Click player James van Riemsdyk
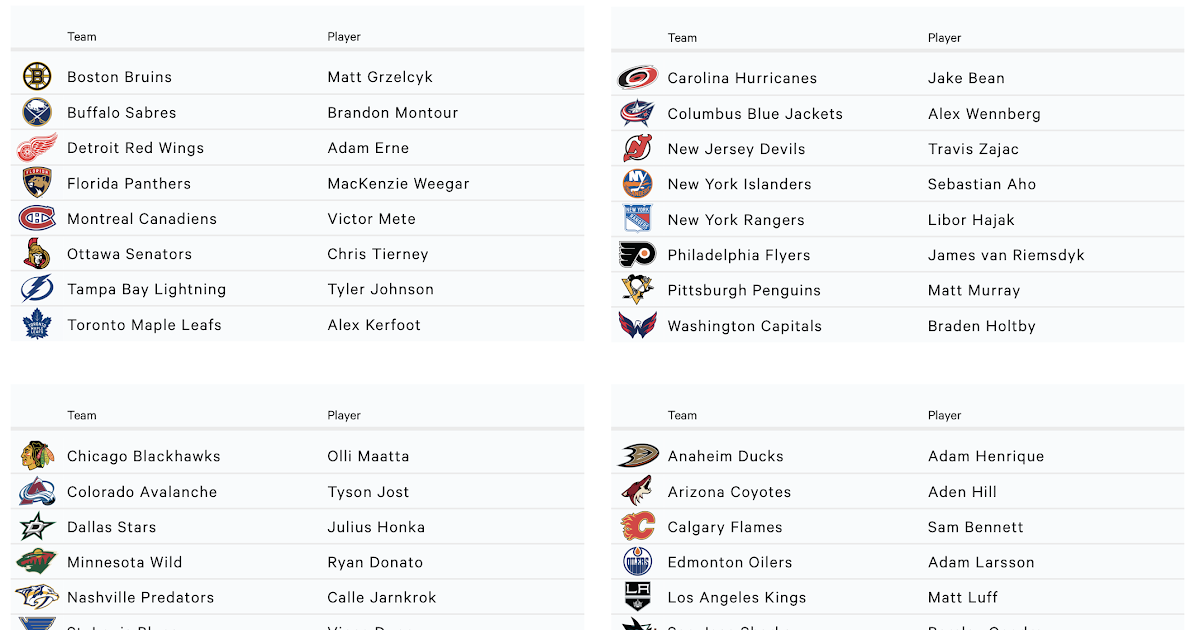 point(1006,255)
